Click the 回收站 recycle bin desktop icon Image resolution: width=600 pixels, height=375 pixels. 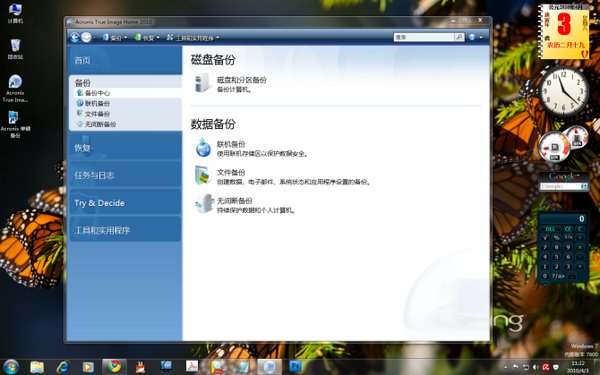(15, 49)
